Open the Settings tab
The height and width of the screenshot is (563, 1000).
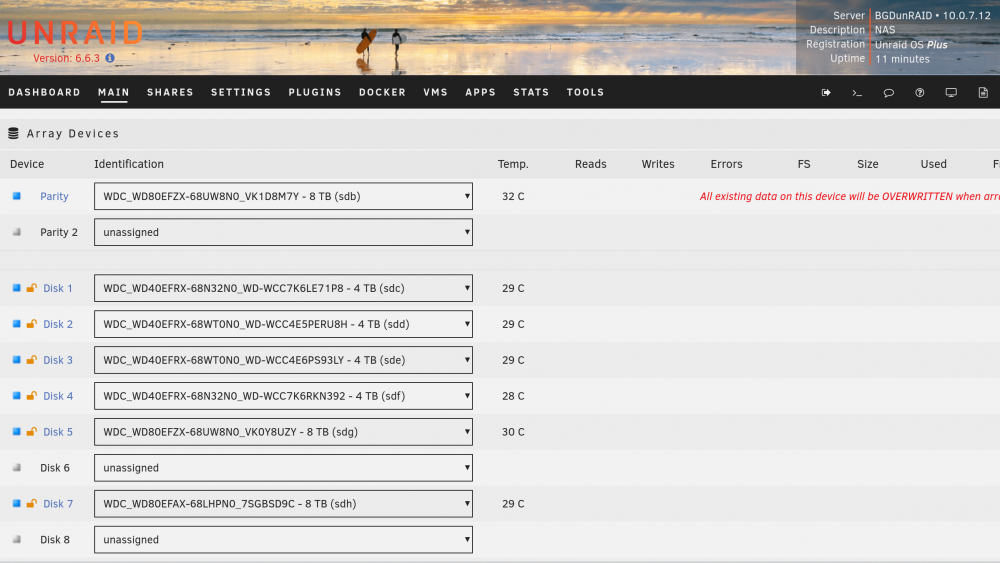pos(241,92)
